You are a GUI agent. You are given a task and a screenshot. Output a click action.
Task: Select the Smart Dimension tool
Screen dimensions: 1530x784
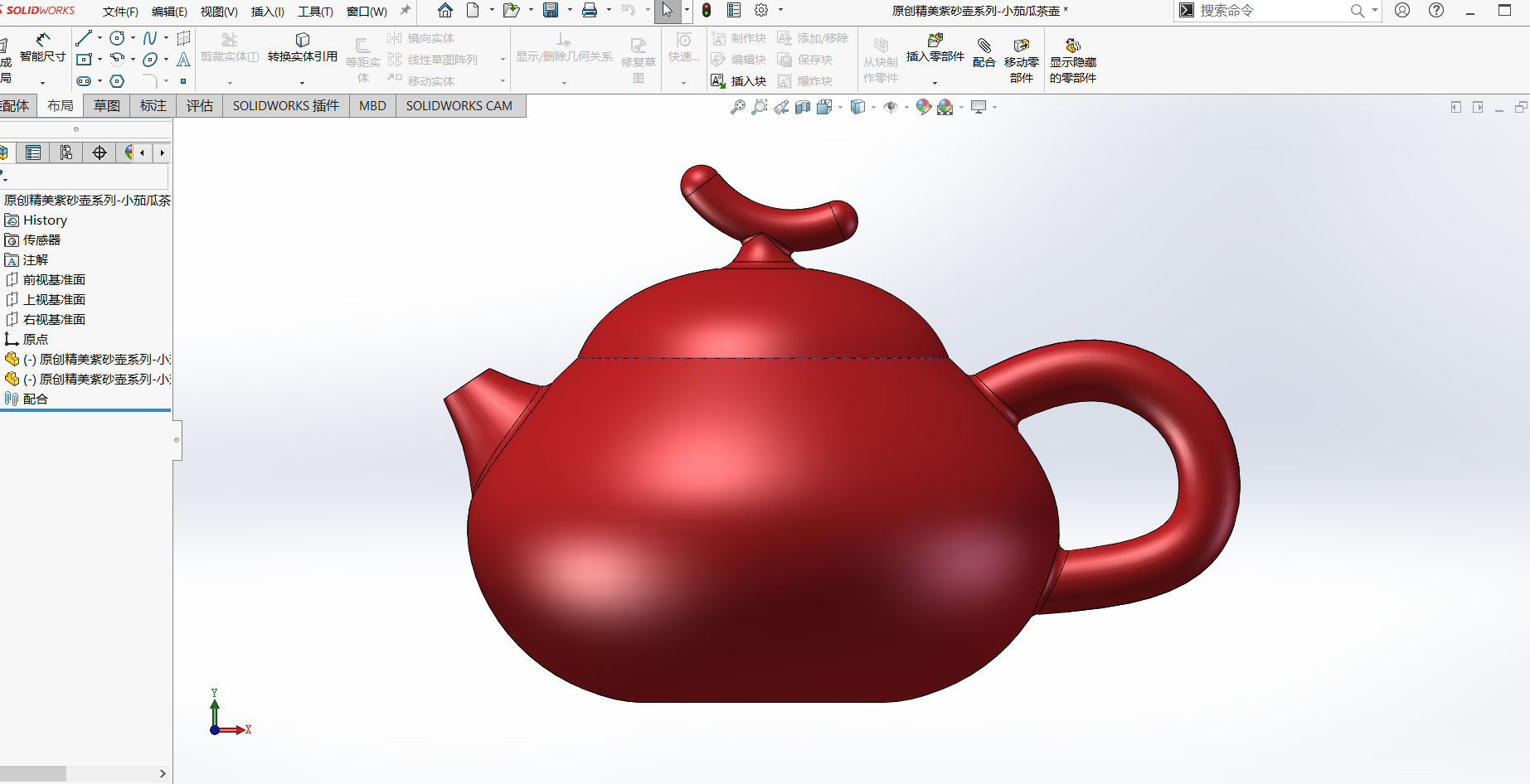42,48
